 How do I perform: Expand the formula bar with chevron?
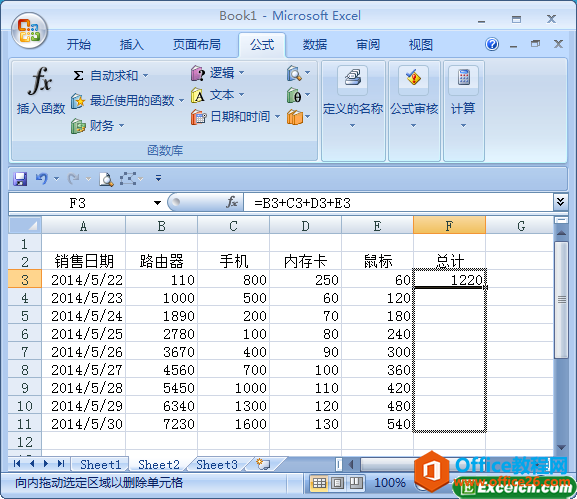(x=560, y=202)
